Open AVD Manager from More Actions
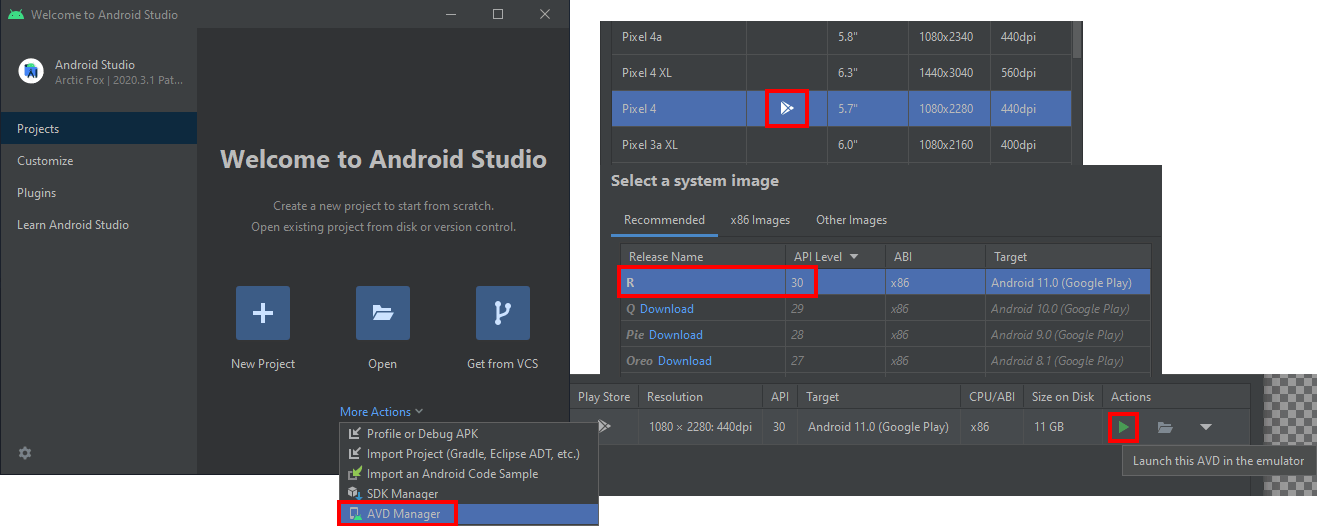The width and height of the screenshot is (1317, 527). point(469,514)
